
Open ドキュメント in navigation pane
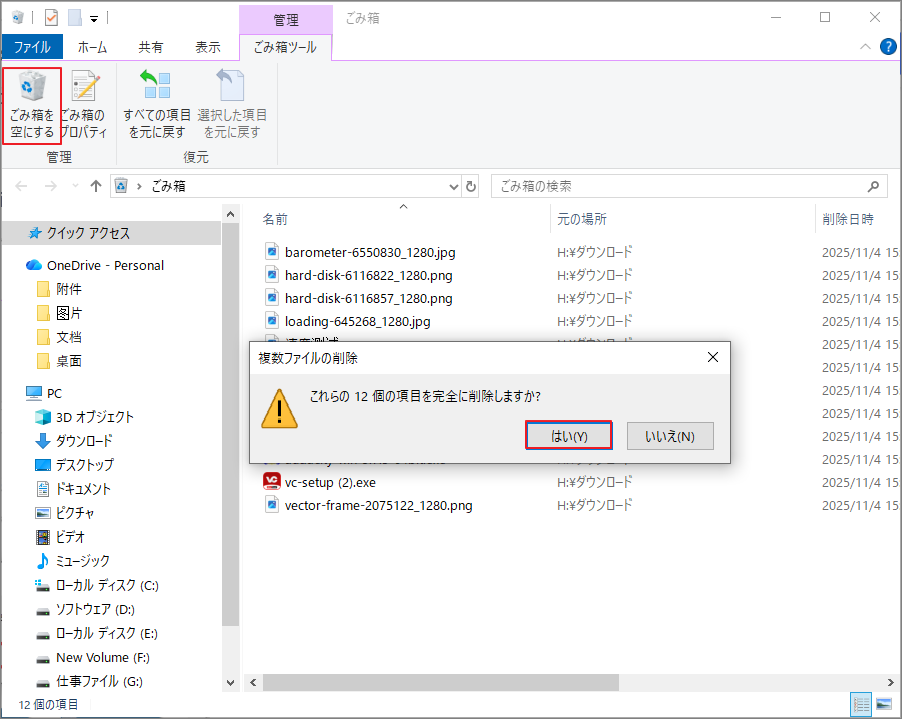(83, 489)
